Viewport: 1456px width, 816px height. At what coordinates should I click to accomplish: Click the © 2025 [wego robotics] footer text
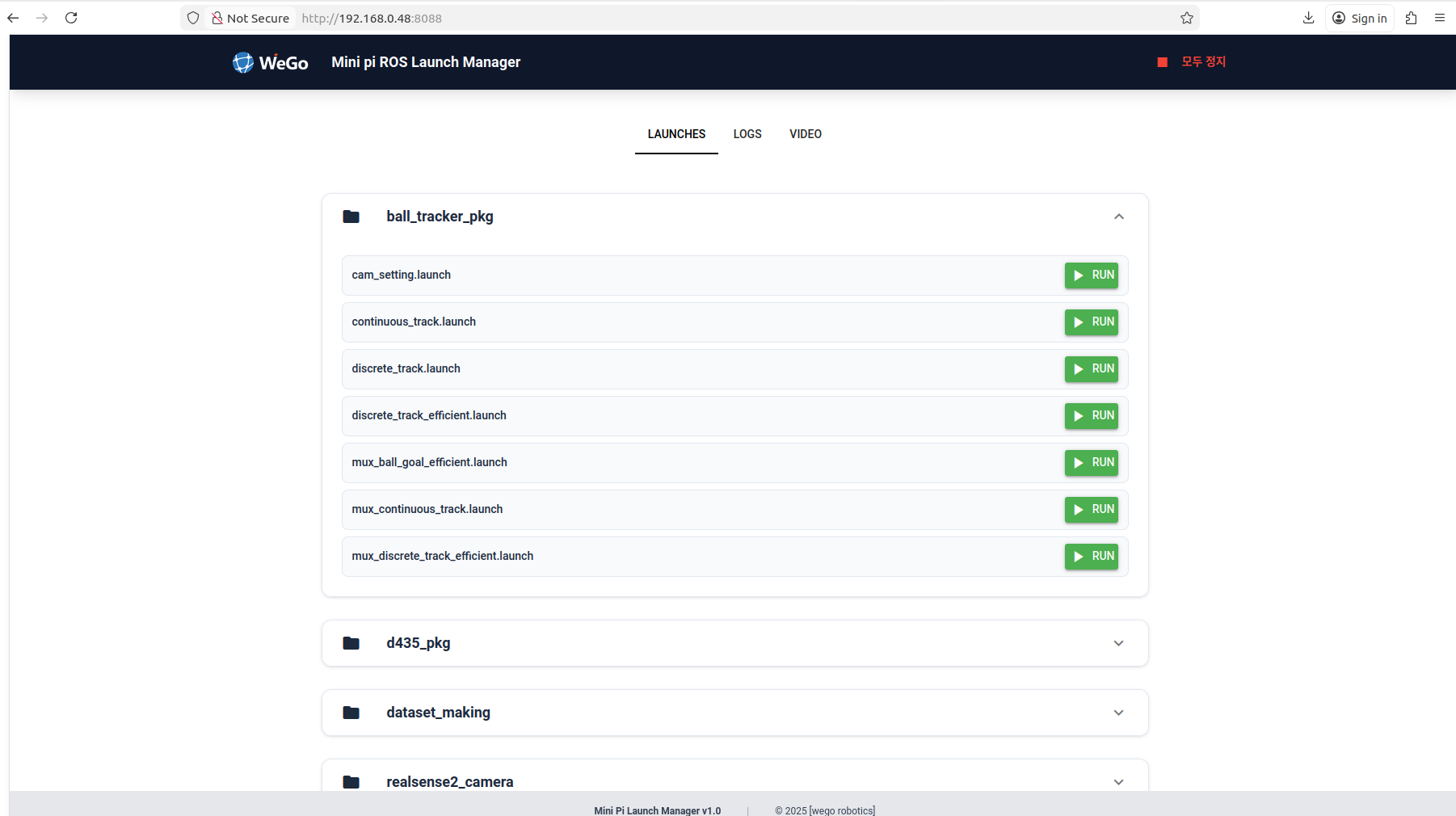[825, 810]
